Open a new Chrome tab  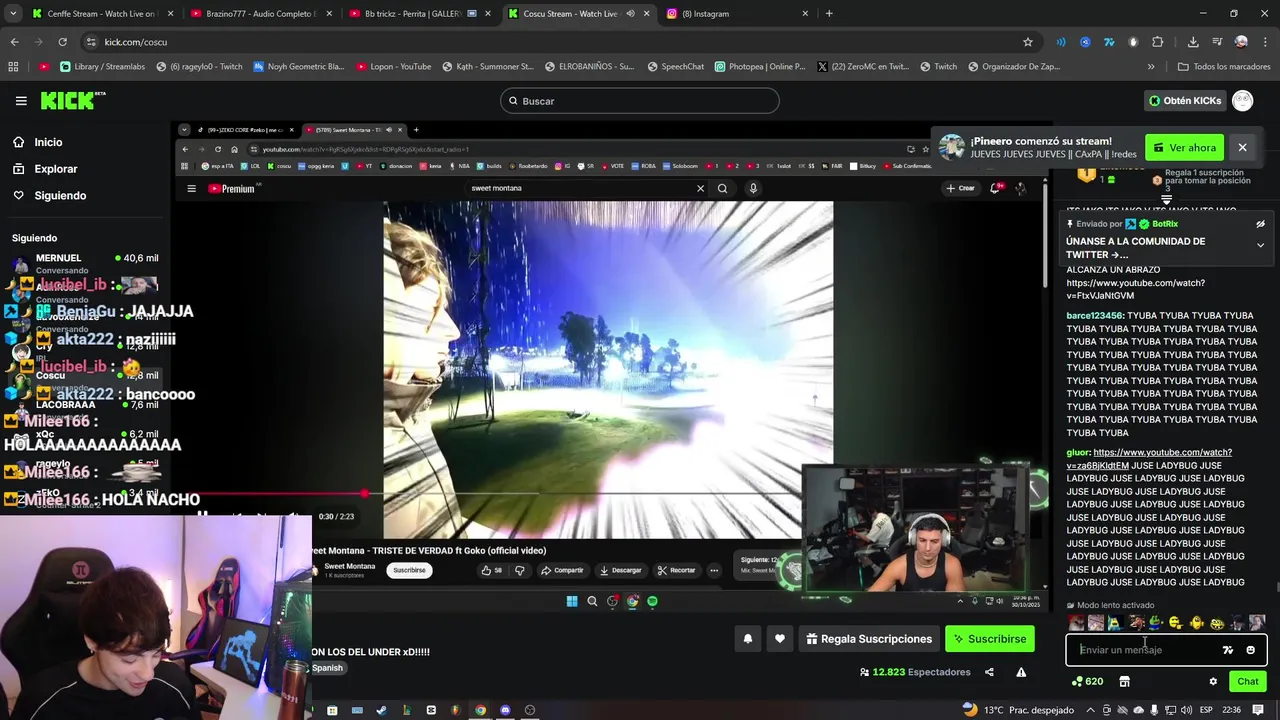[829, 14]
